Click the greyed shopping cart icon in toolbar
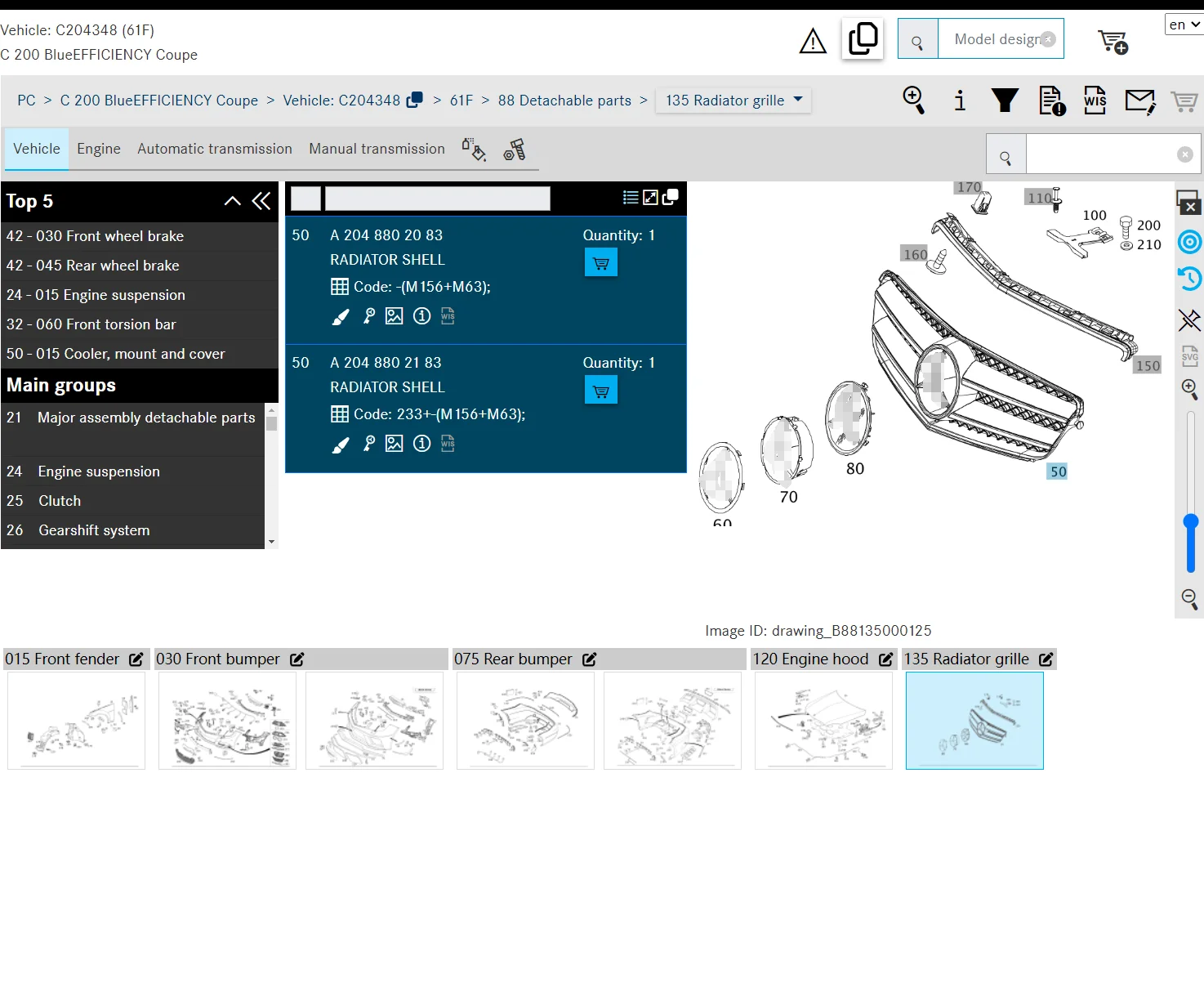 pos(1184,101)
